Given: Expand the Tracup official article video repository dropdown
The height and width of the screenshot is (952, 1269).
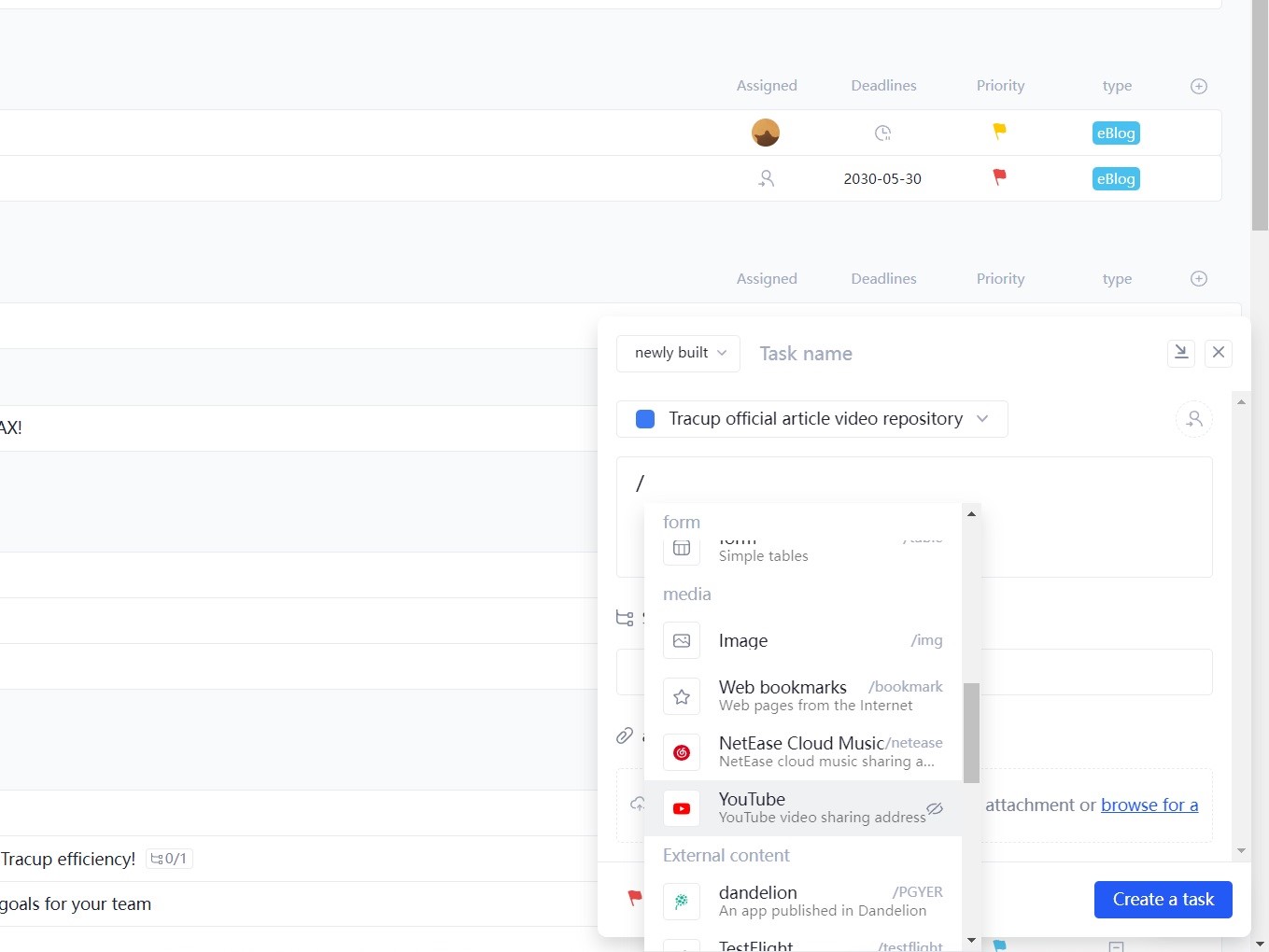Looking at the screenshot, I should tap(982, 419).
